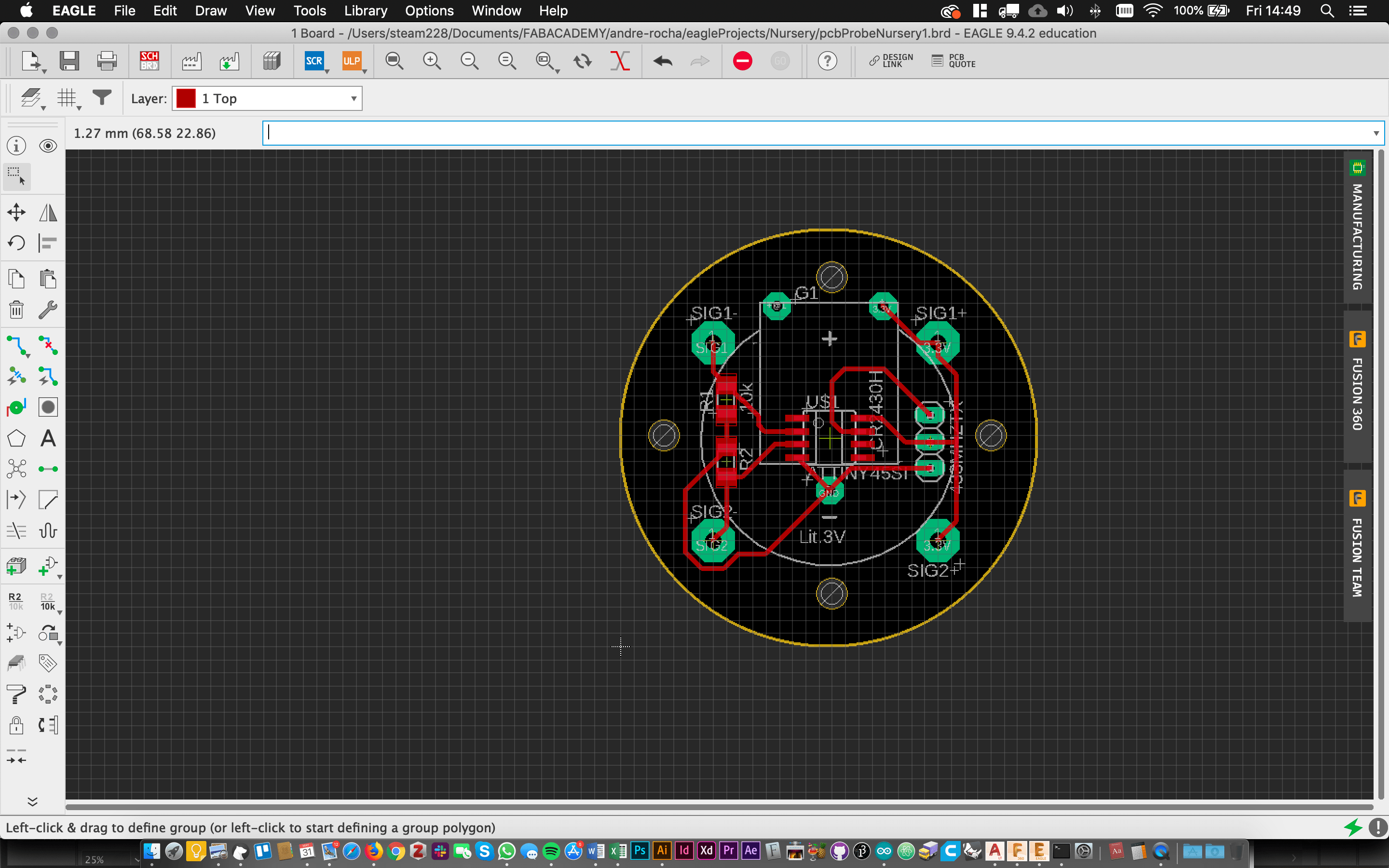The width and height of the screenshot is (1389, 868).
Task: Select the Polygon tool
Action: click(x=16, y=439)
